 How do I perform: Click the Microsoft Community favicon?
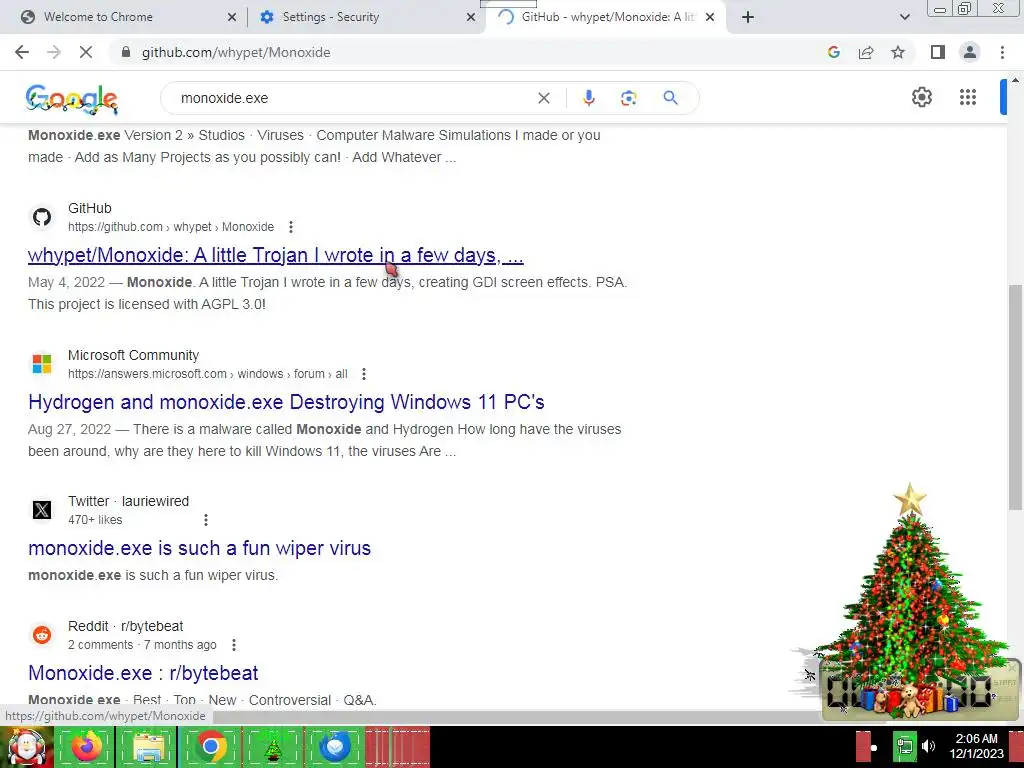coord(42,364)
